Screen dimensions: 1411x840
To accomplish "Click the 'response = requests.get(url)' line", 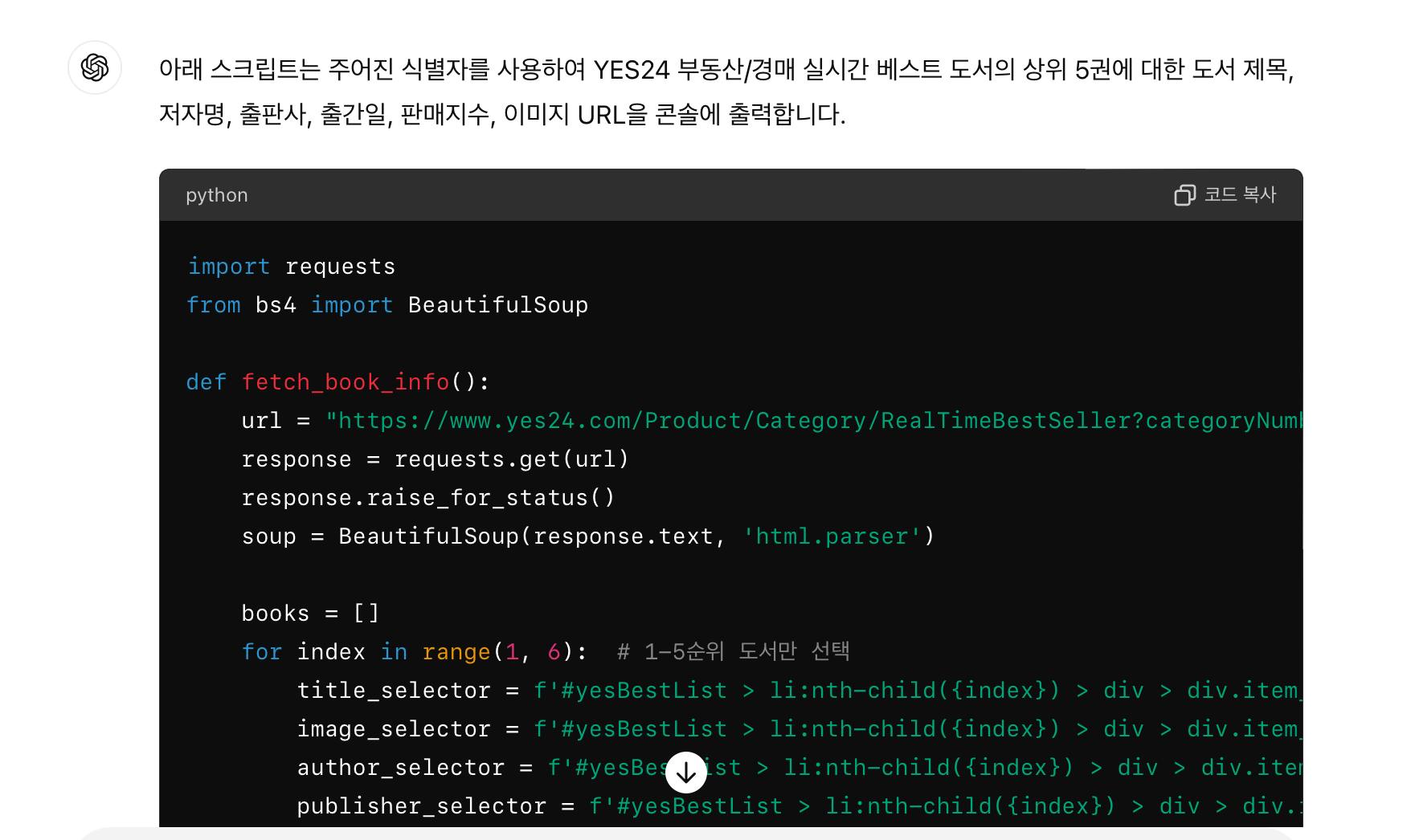I will click(x=435, y=459).
